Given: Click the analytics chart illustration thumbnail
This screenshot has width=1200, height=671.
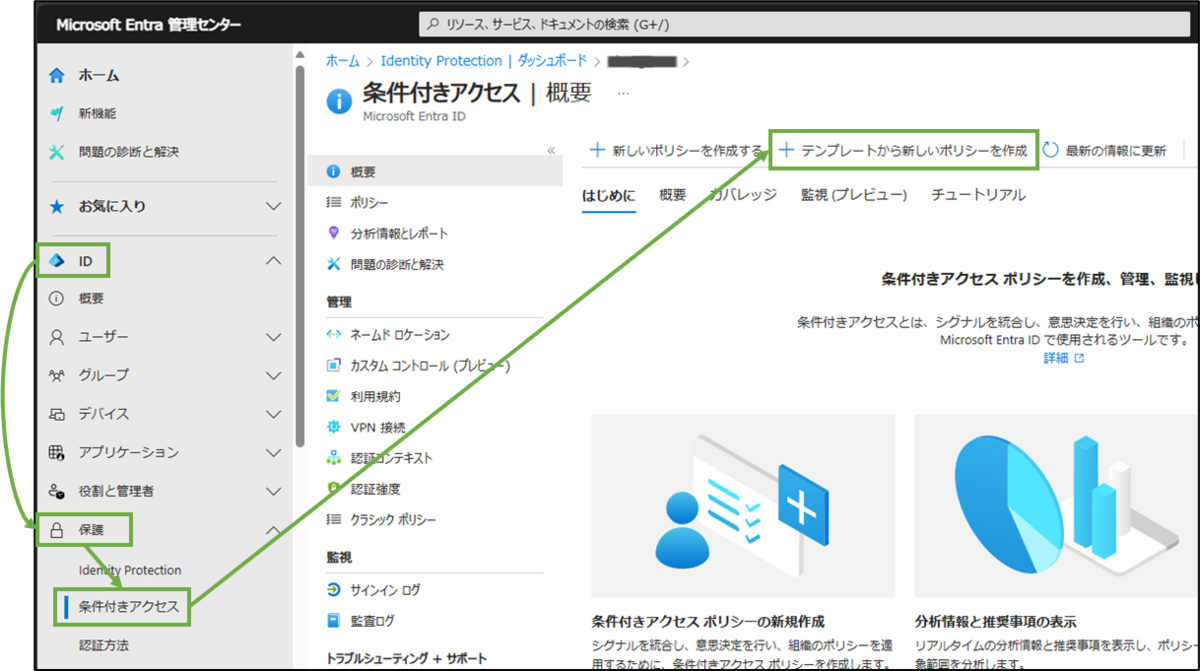Looking at the screenshot, I should 1057,504.
